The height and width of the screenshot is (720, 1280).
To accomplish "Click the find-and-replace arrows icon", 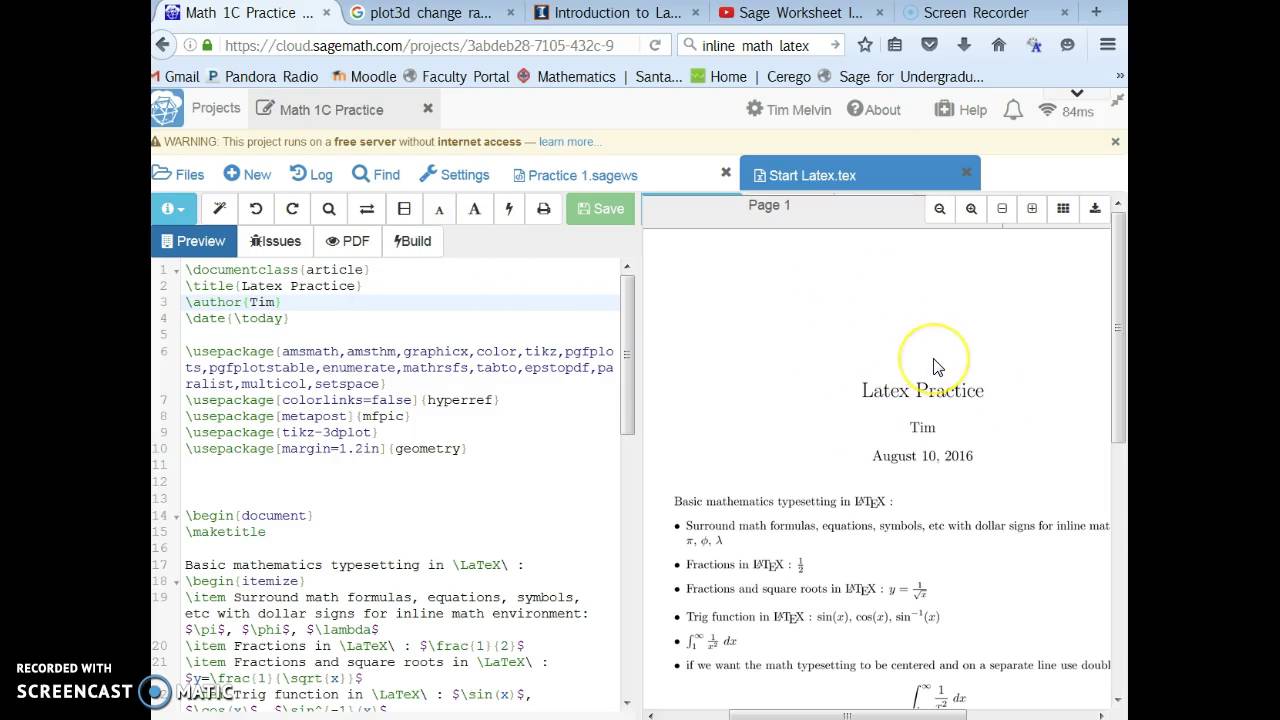I will (367, 208).
